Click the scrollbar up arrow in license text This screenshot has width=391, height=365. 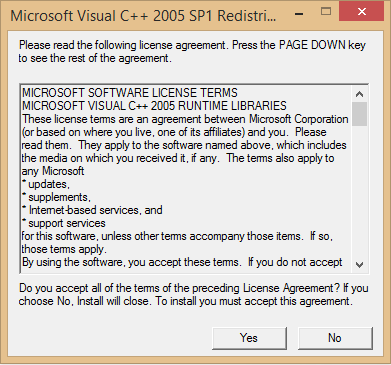359,94
